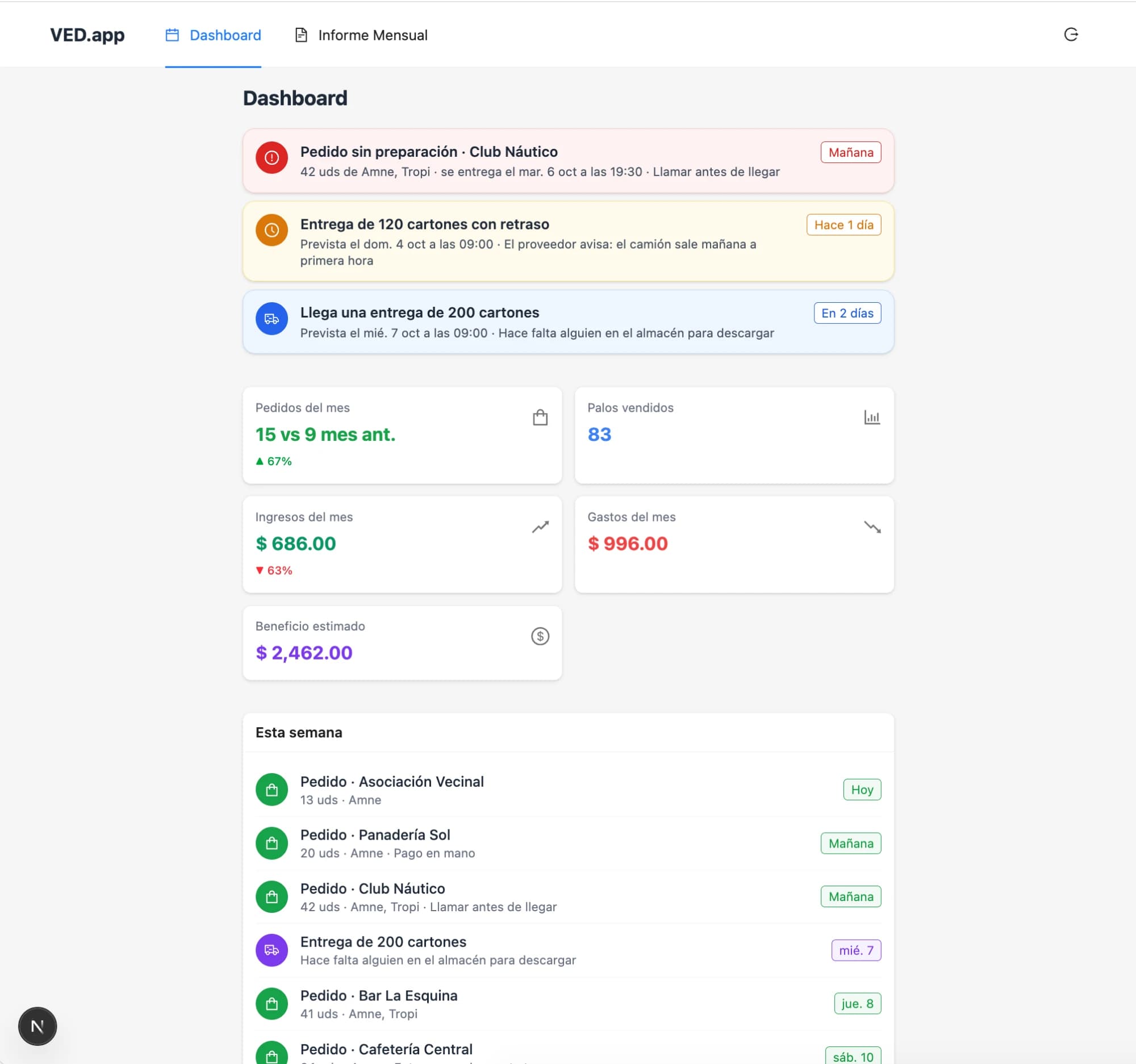Image resolution: width=1136 pixels, height=1064 pixels.
Task: Open the Entrega de 120 cartones con retraso alert
Action: click(x=568, y=241)
